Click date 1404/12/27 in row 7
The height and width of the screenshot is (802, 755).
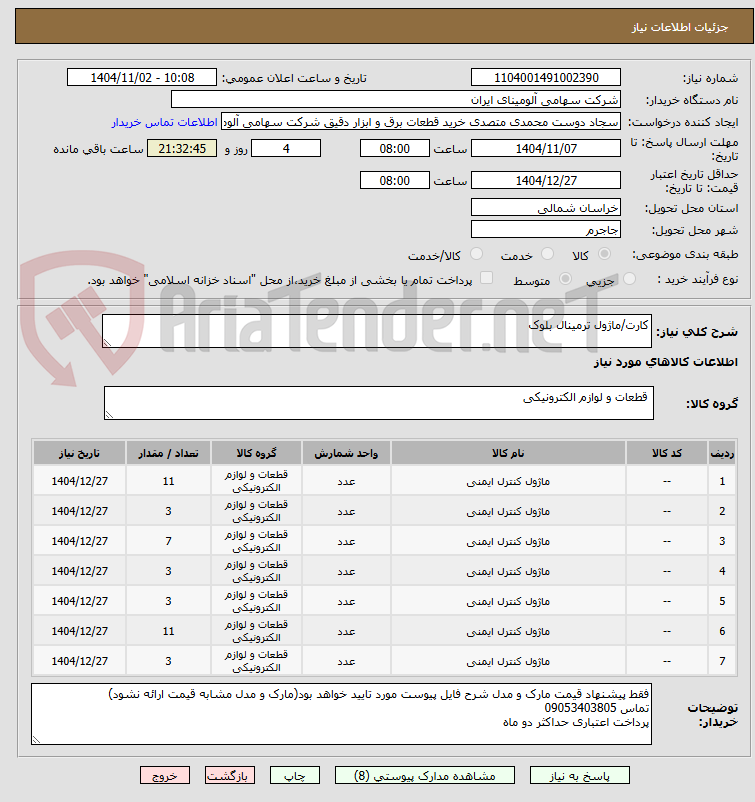coord(79,661)
